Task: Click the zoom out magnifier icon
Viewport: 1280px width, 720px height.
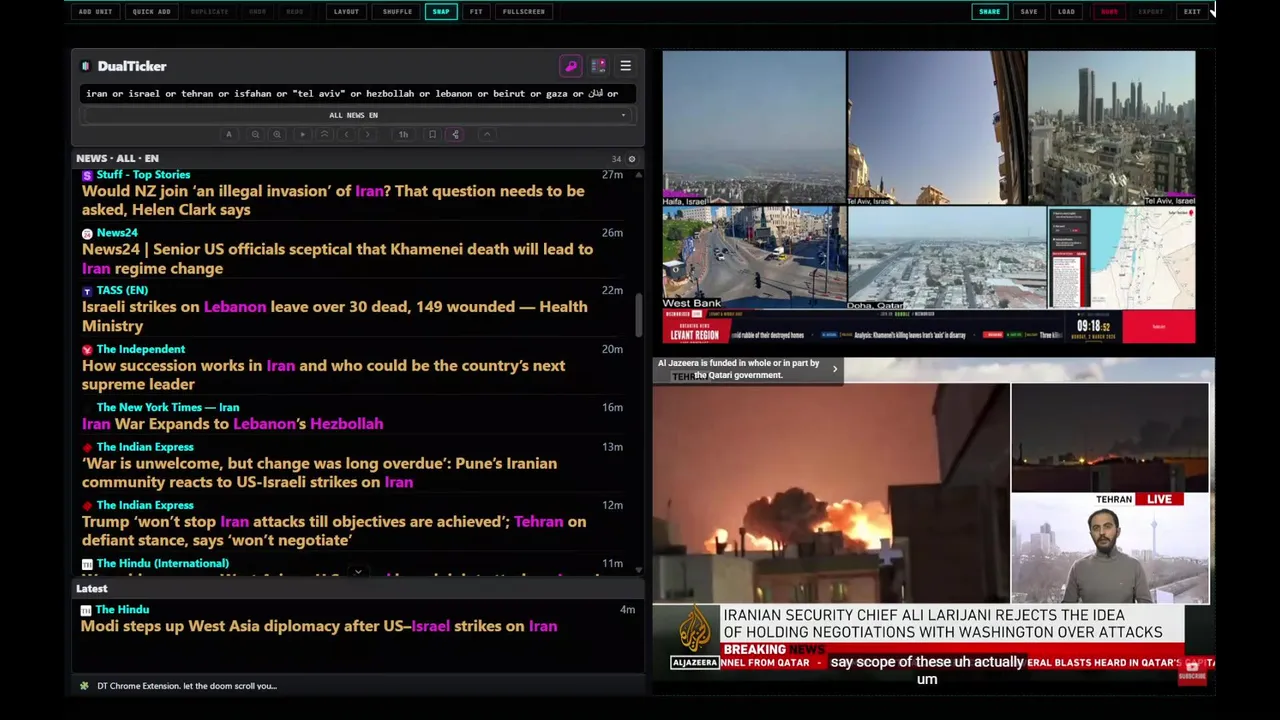Action: point(255,134)
